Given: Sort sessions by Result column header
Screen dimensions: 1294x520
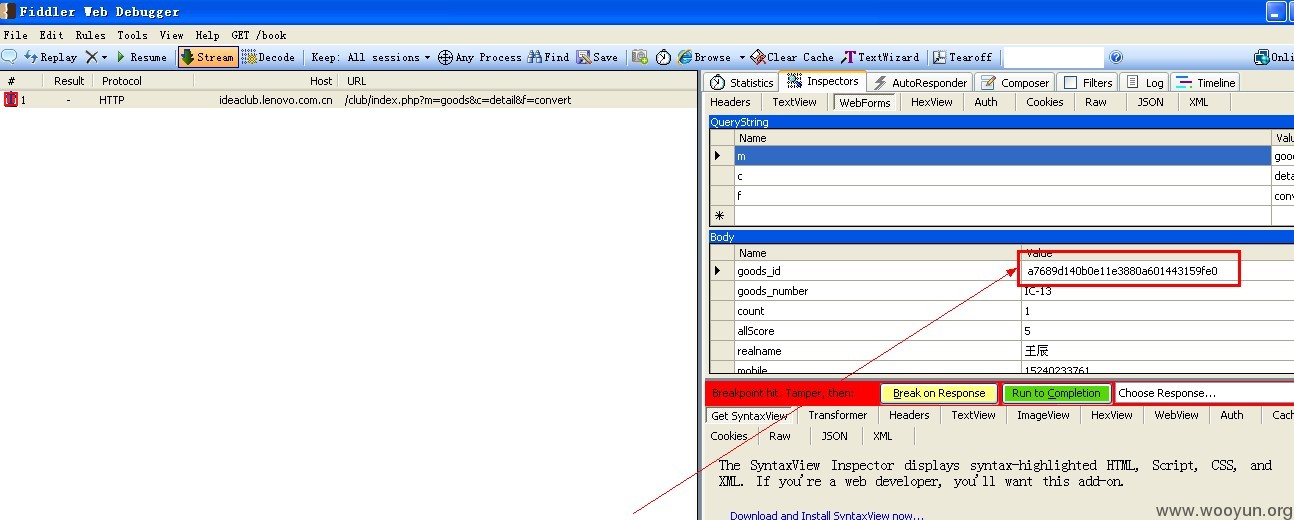Looking at the screenshot, I should click(x=70, y=81).
